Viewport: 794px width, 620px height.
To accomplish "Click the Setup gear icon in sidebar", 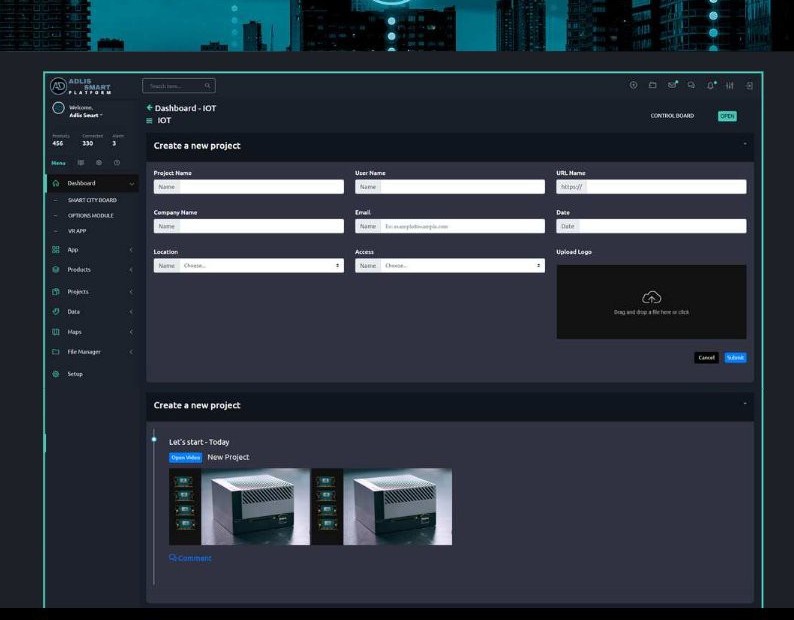I will tap(56, 374).
